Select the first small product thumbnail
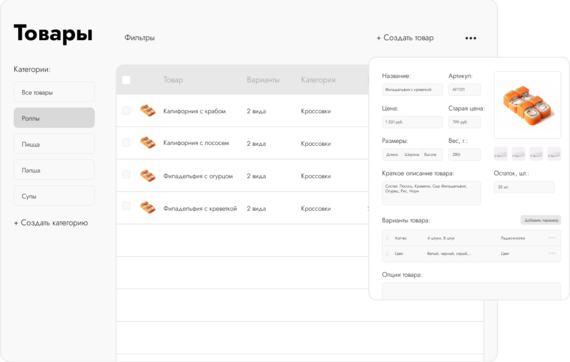This screenshot has width=570, height=362. [x=501, y=154]
